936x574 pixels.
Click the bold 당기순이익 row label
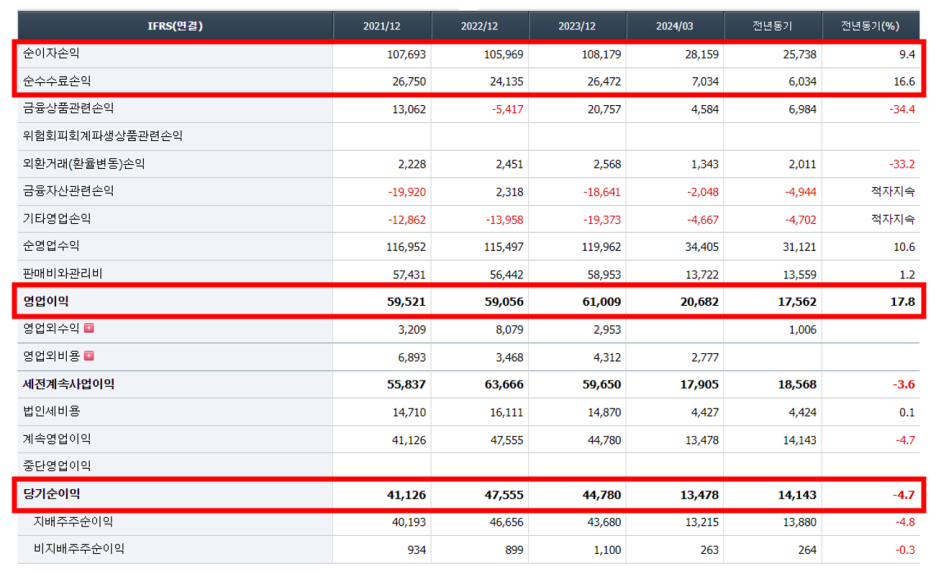pos(51,494)
